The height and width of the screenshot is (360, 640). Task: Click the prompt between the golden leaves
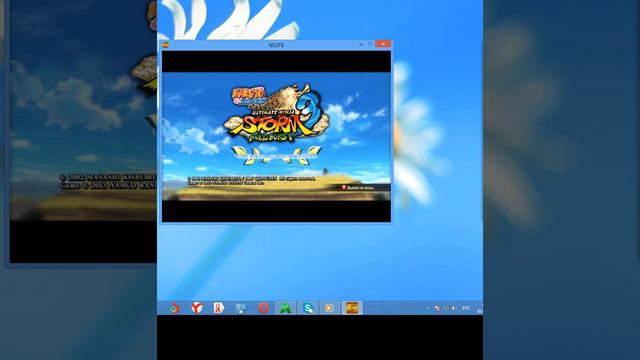(x=277, y=156)
